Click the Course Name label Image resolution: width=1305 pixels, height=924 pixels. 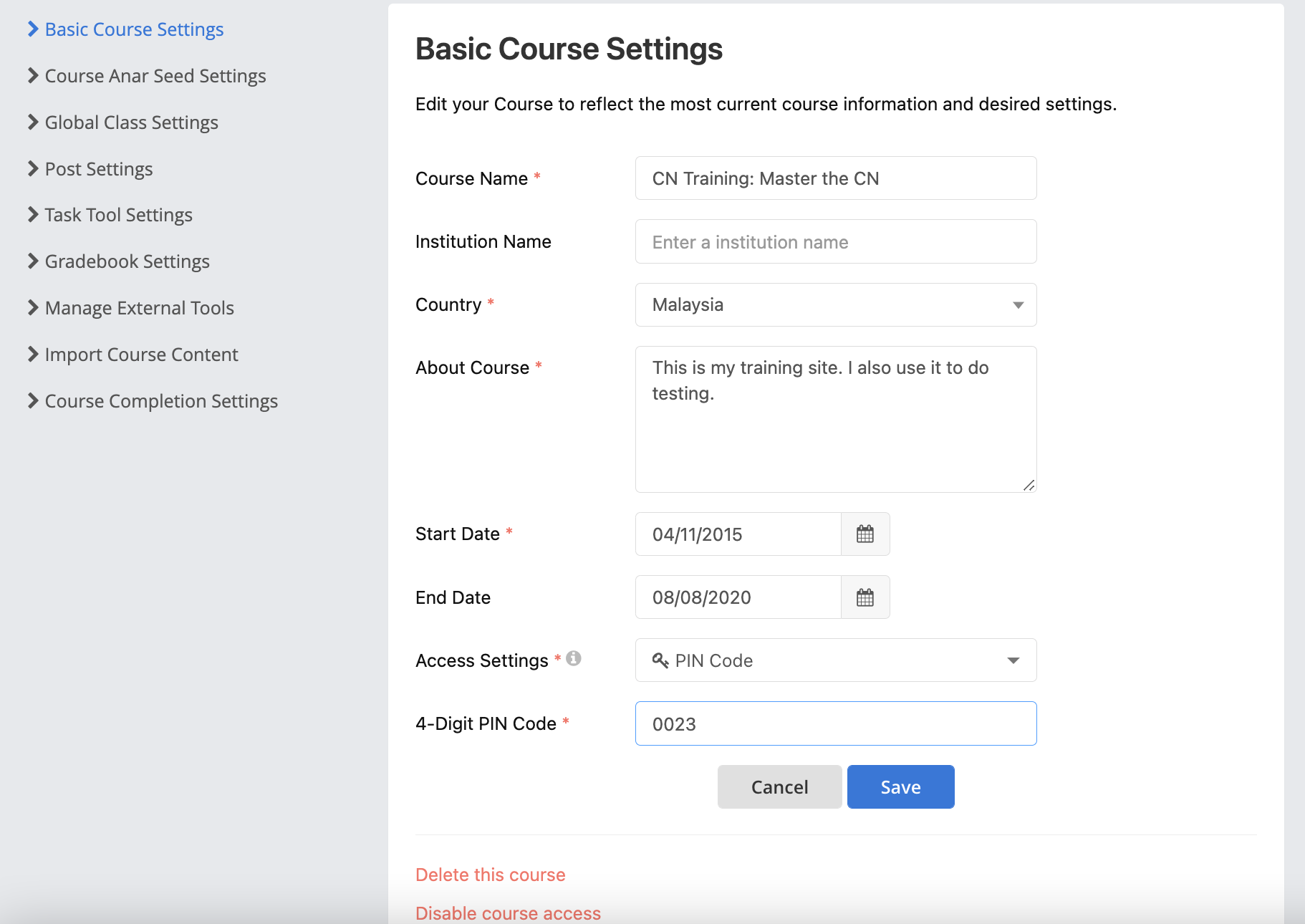472,178
